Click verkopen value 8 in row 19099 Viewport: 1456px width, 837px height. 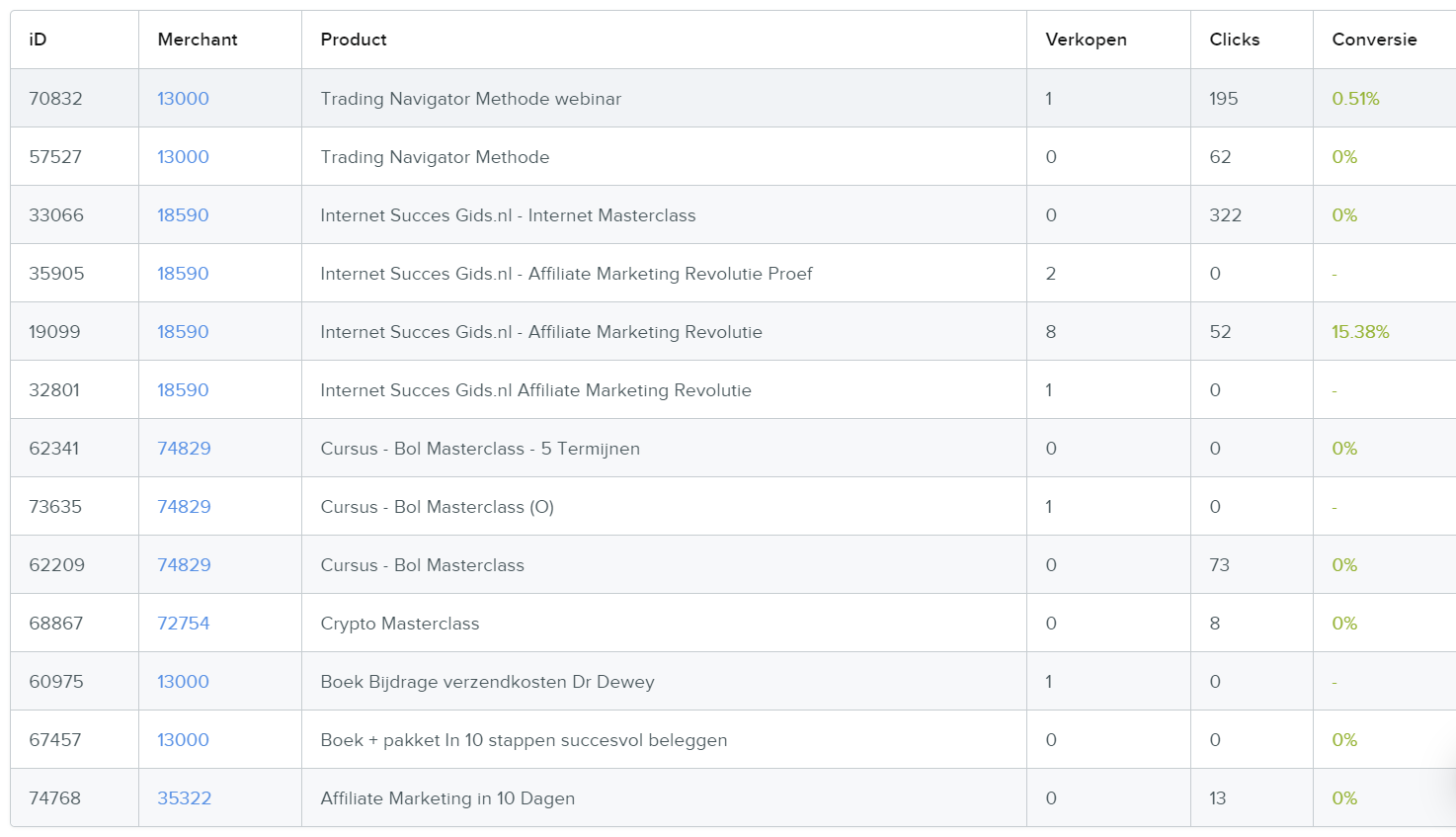pyautogui.click(x=1051, y=332)
